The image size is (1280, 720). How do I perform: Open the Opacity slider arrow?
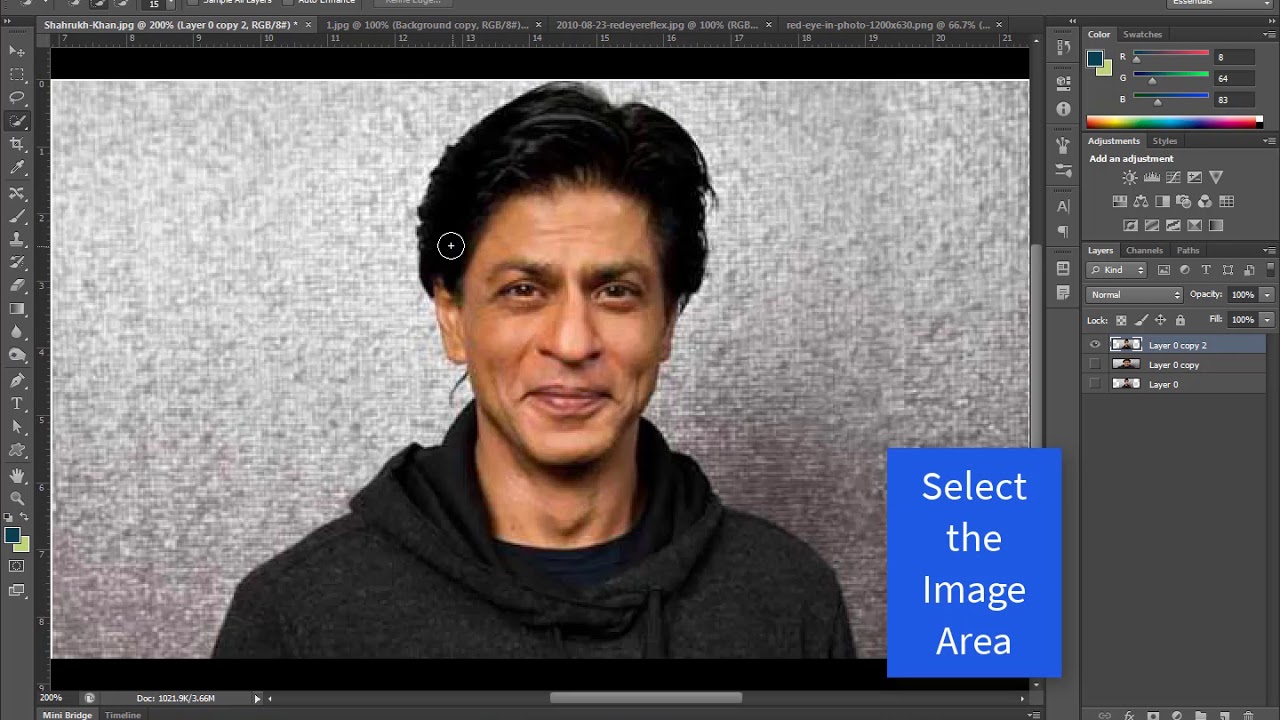point(1267,294)
